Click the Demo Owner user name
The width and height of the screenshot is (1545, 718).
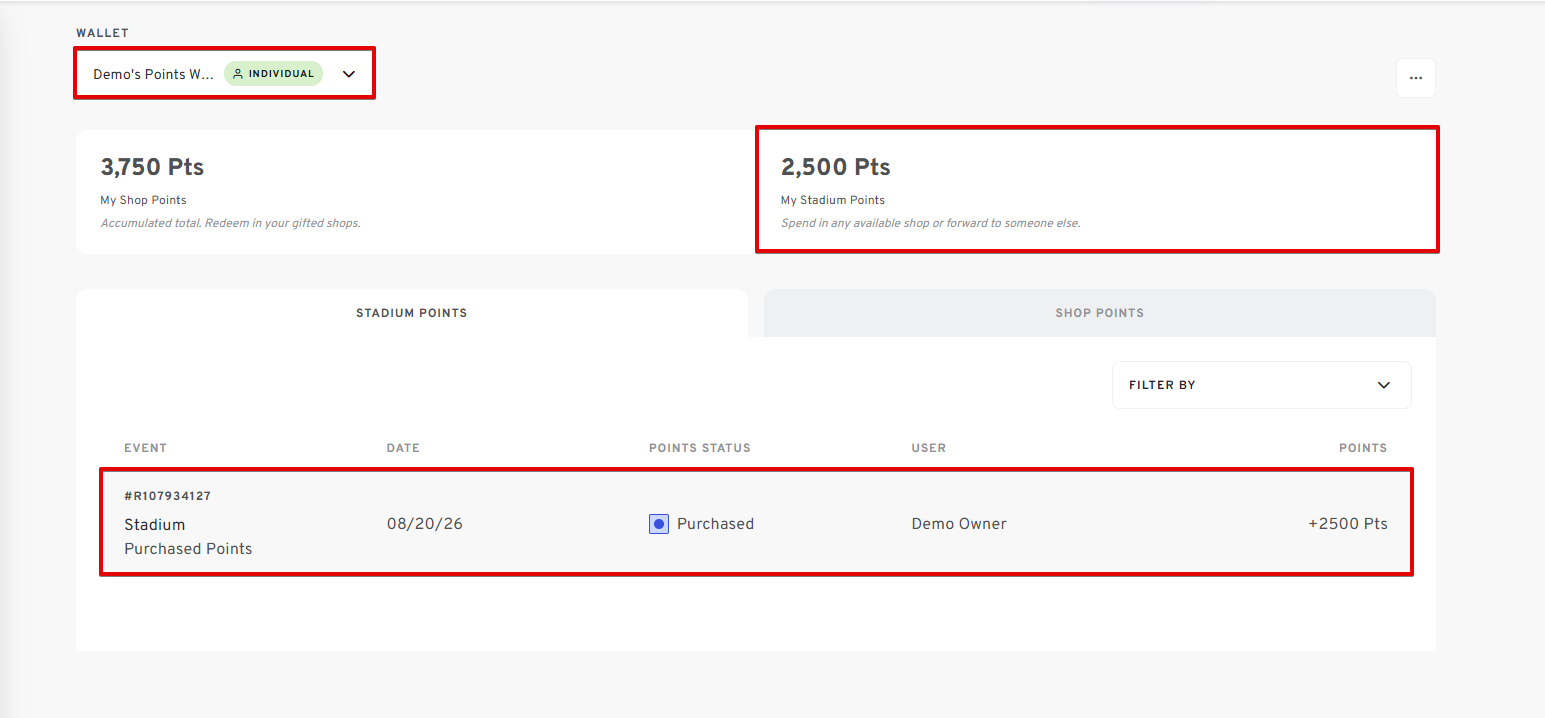(959, 524)
